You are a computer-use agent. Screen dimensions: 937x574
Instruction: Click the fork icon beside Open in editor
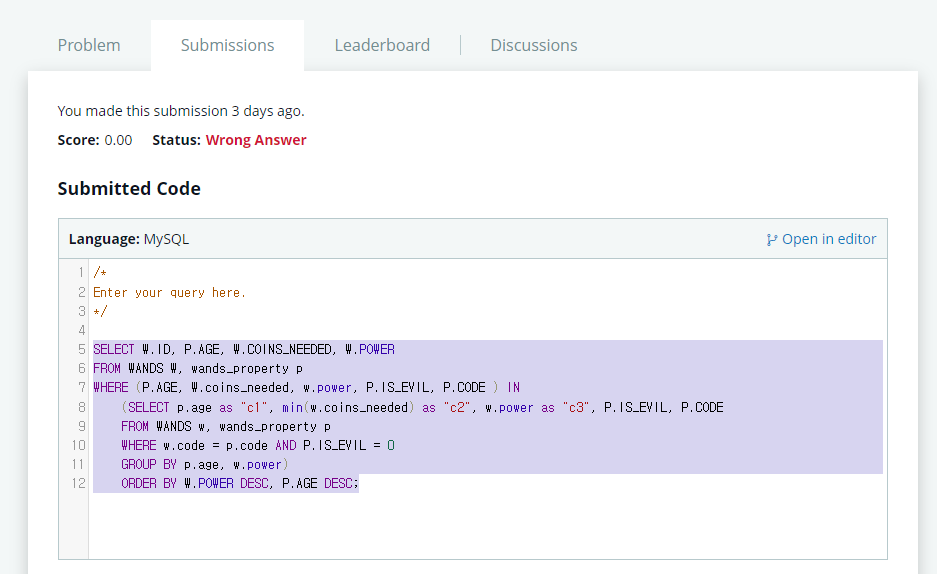pos(771,240)
